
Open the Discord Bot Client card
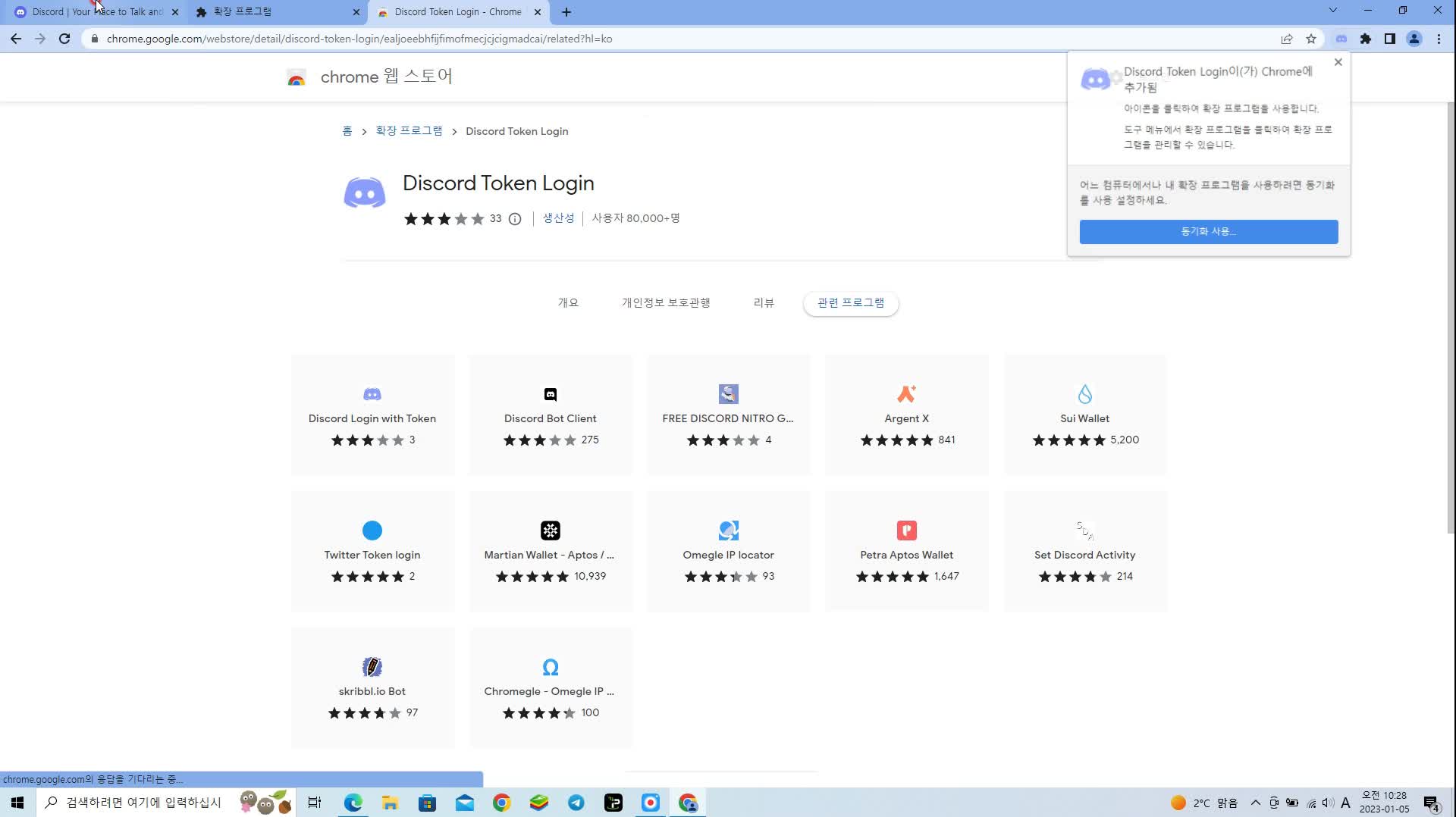[550, 415]
